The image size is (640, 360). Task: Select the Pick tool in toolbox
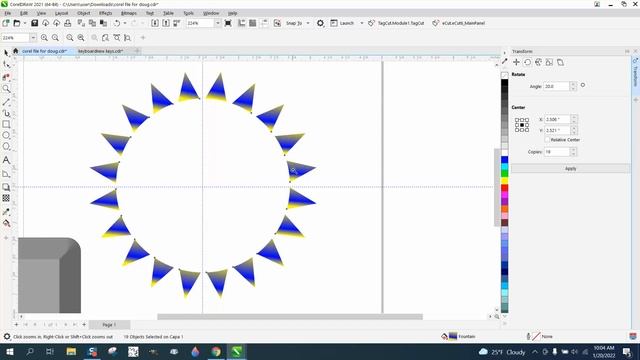pos(6,53)
